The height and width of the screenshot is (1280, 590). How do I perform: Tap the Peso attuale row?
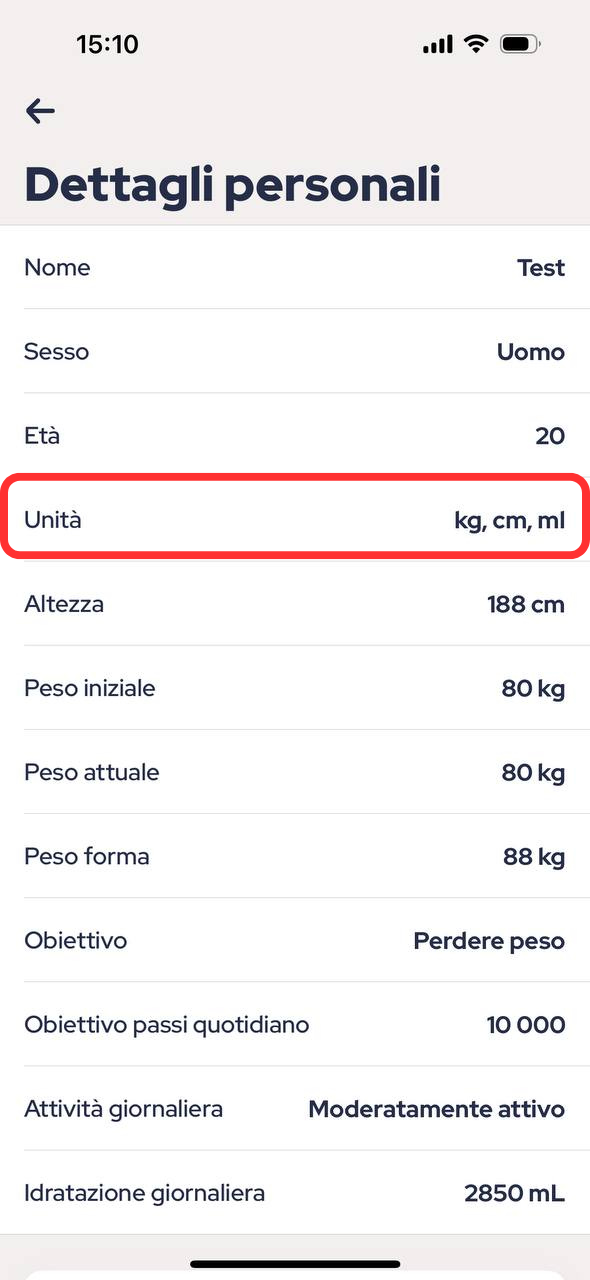295,772
